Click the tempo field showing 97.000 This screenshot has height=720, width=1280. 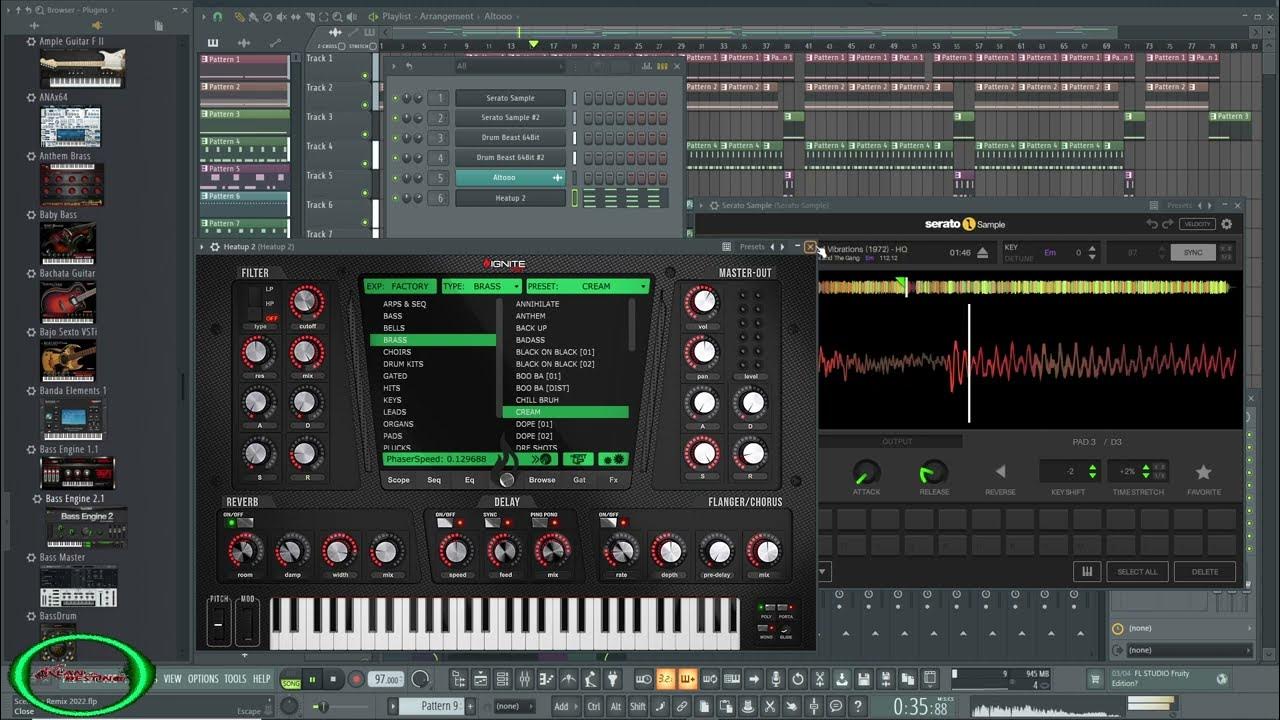pos(387,679)
